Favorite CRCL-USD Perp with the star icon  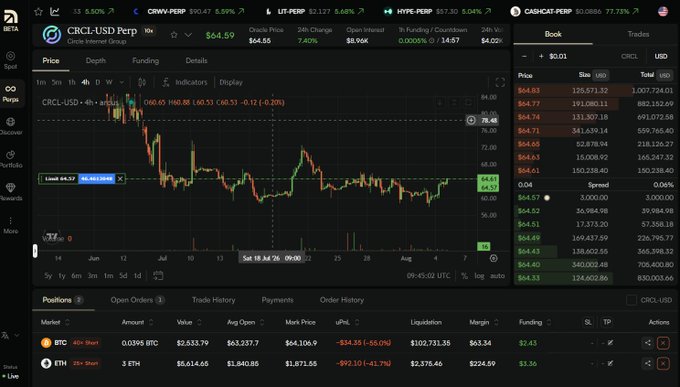pos(174,35)
